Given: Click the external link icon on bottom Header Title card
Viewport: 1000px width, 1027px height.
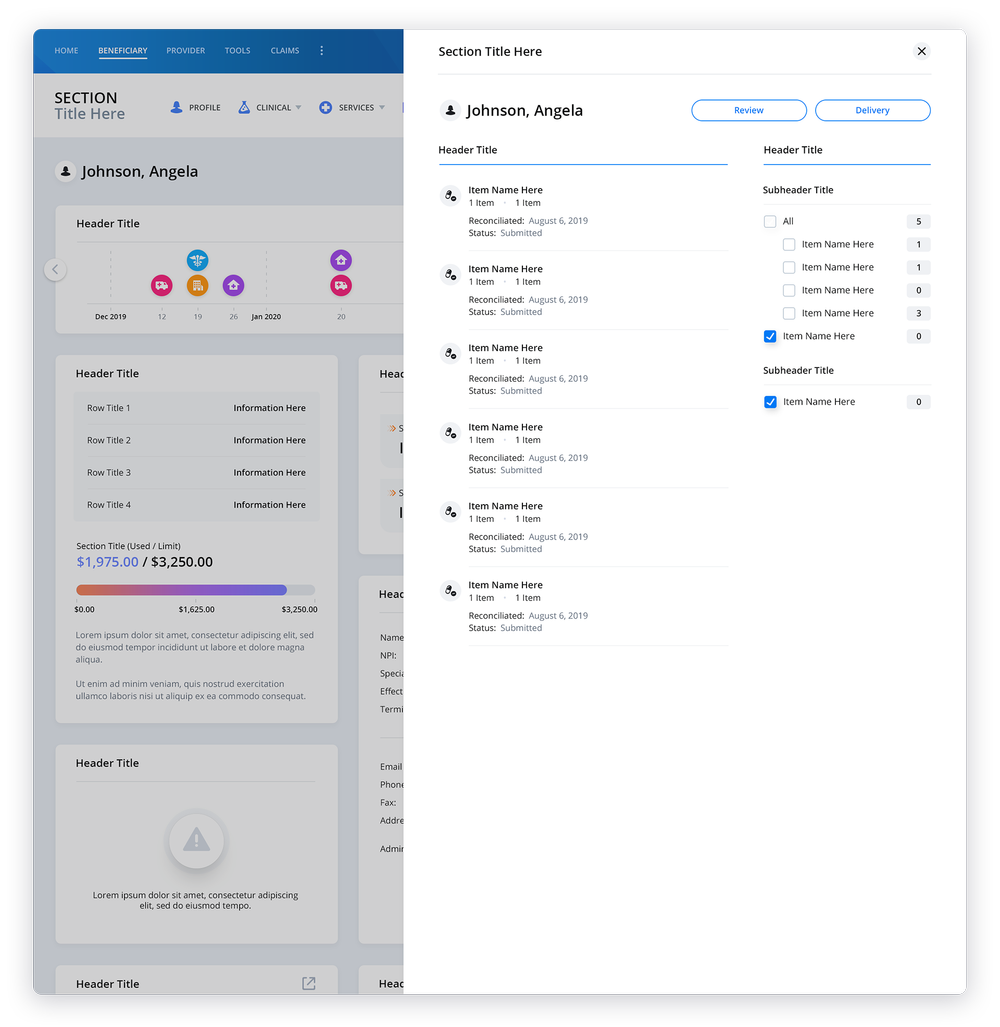Looking at the screenshot, I should [309, 983].
